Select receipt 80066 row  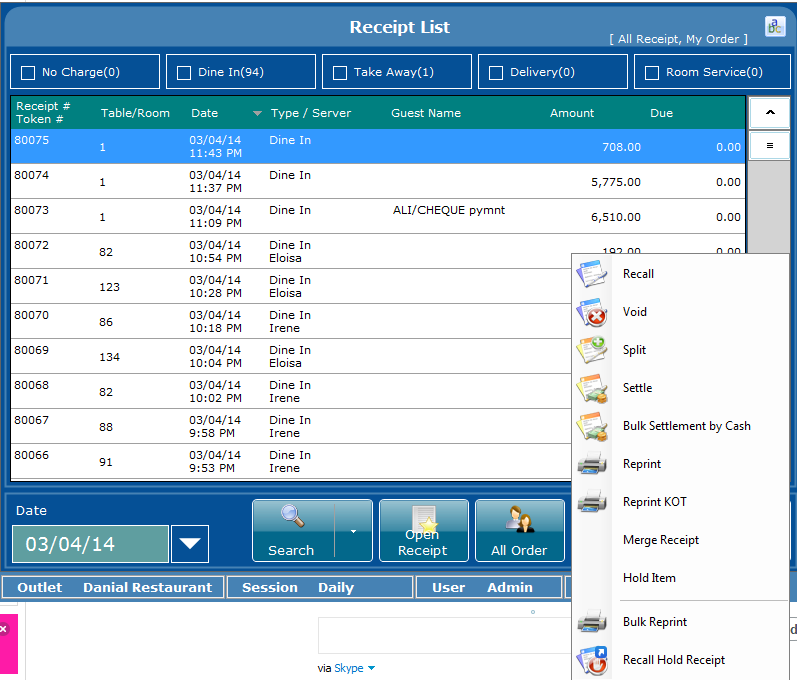(291, 462)
